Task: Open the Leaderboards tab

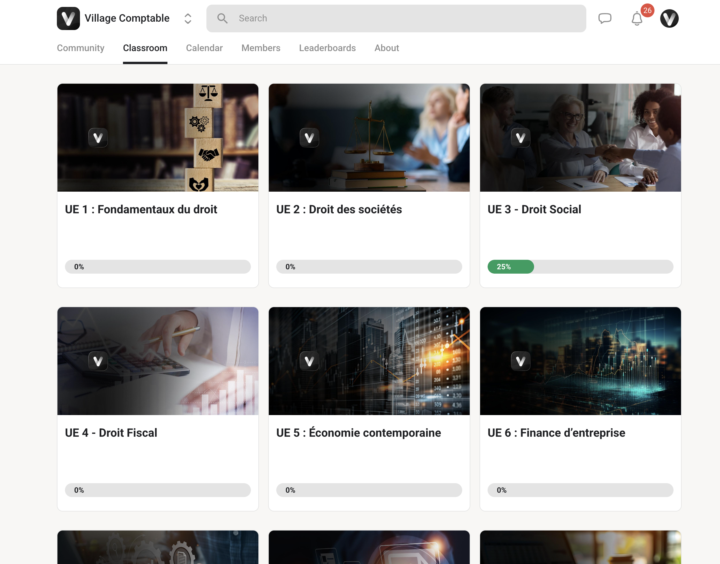Action: pos(327,48)
